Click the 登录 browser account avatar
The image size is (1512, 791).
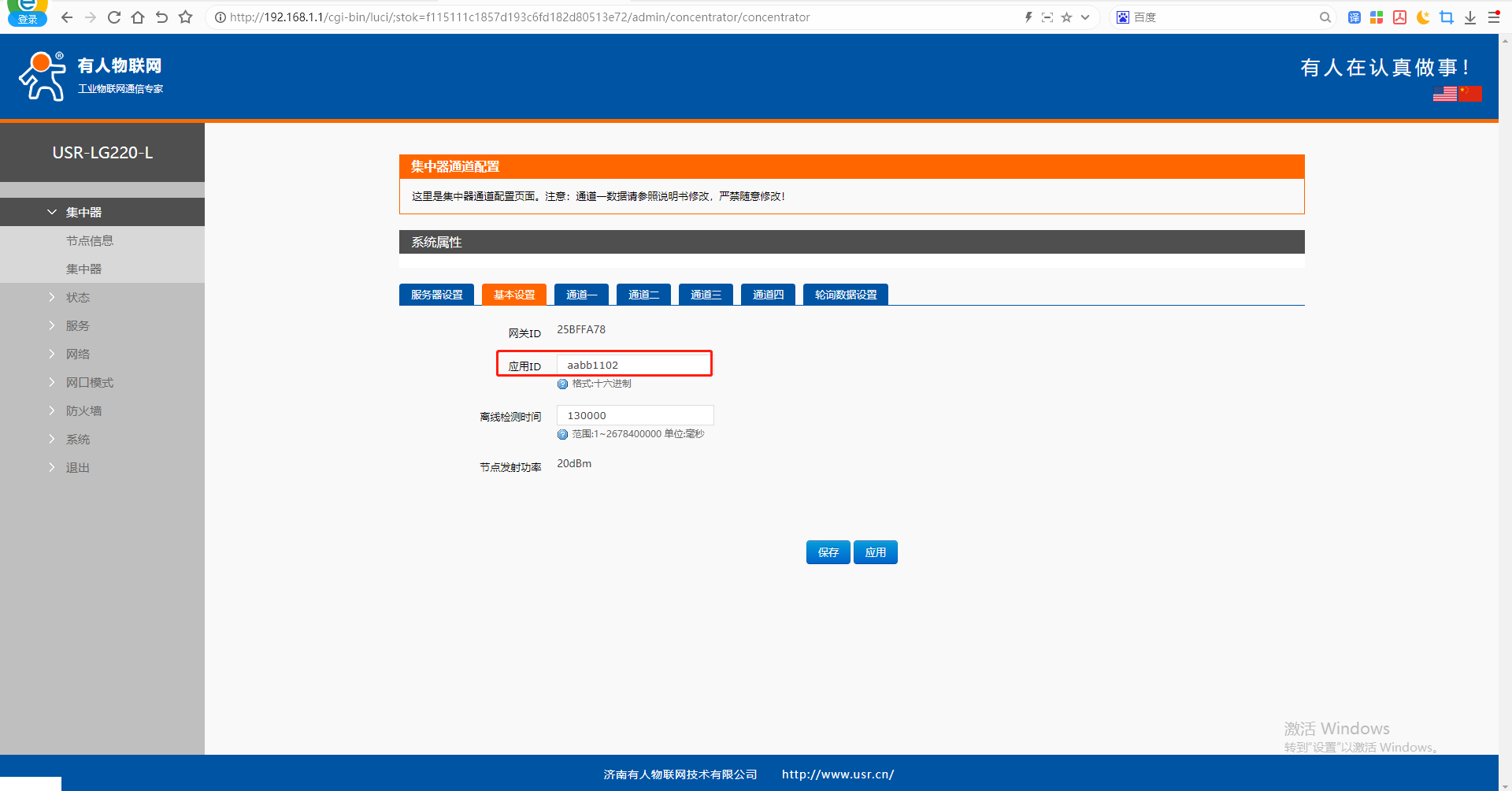point(28,13)
